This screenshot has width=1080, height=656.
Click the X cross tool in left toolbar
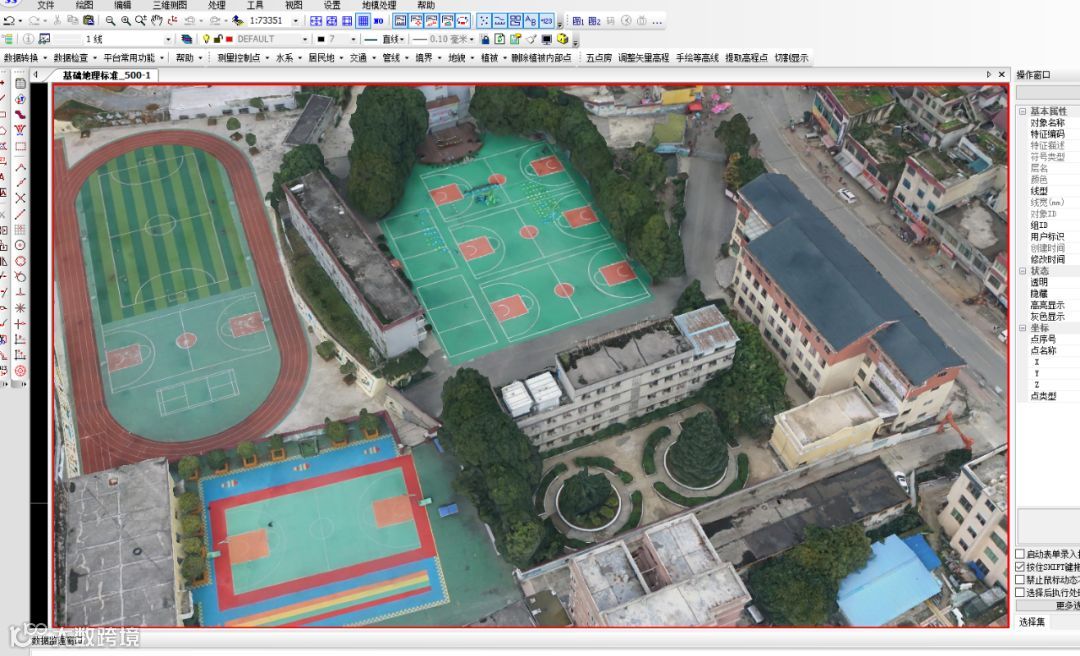pos(21,197)
